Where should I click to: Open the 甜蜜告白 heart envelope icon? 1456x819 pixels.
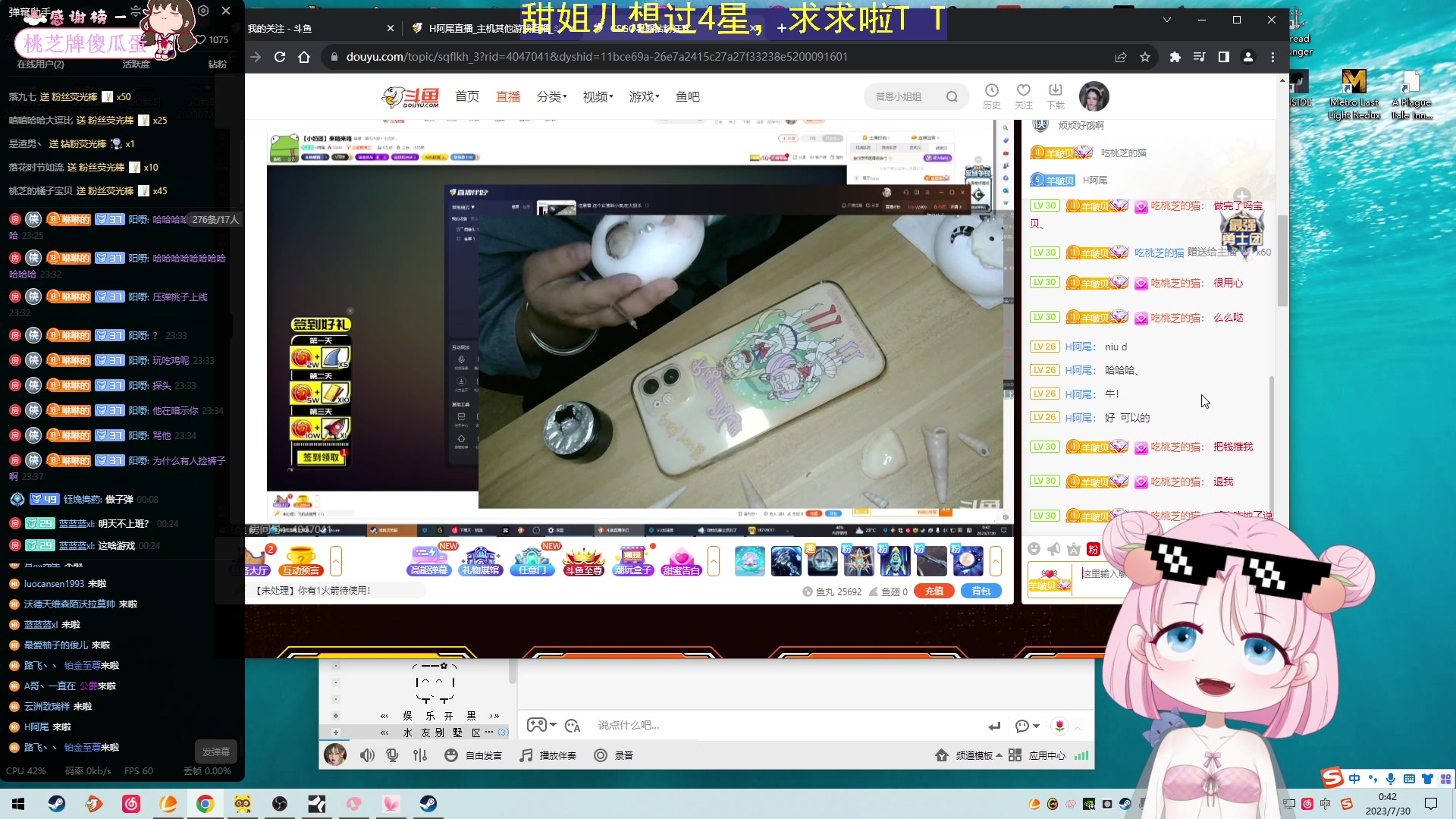click(x=680, y=561)
